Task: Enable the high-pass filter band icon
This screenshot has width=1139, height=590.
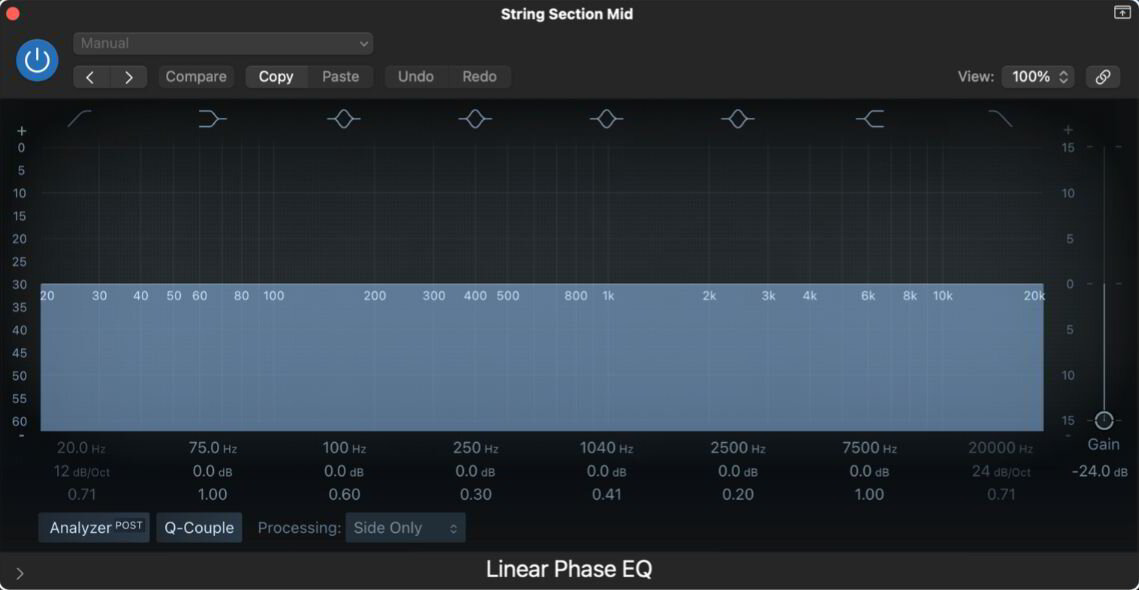Action: pyautogui.click(x=79, y=118)
